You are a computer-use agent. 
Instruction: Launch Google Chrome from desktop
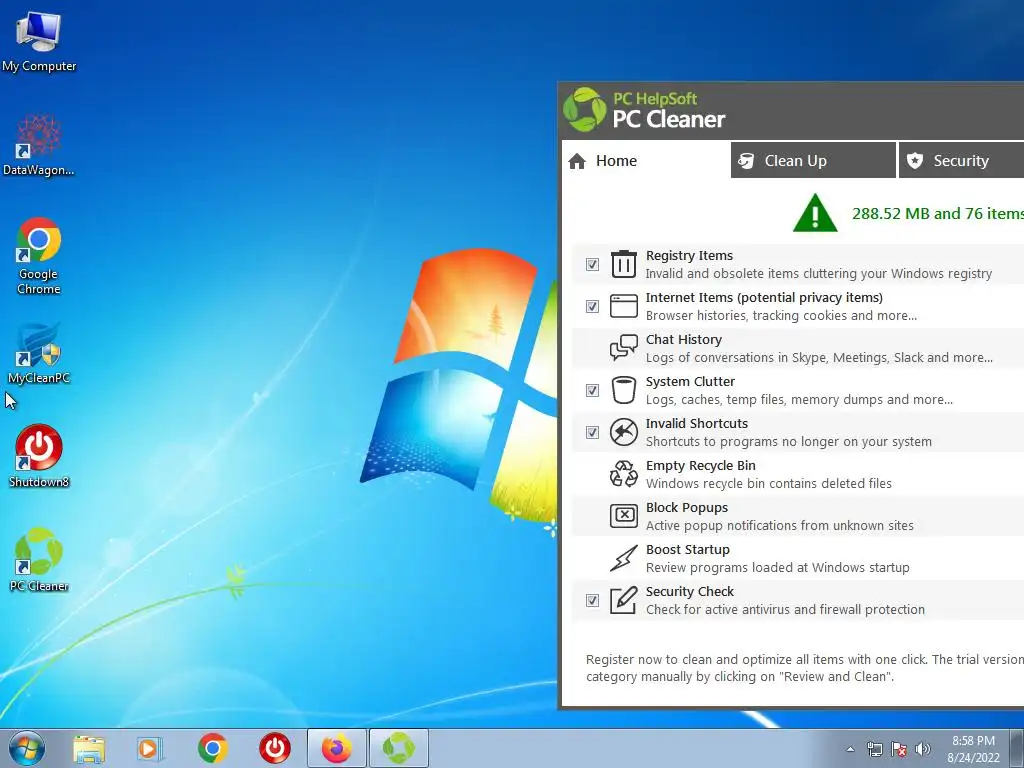39,256
